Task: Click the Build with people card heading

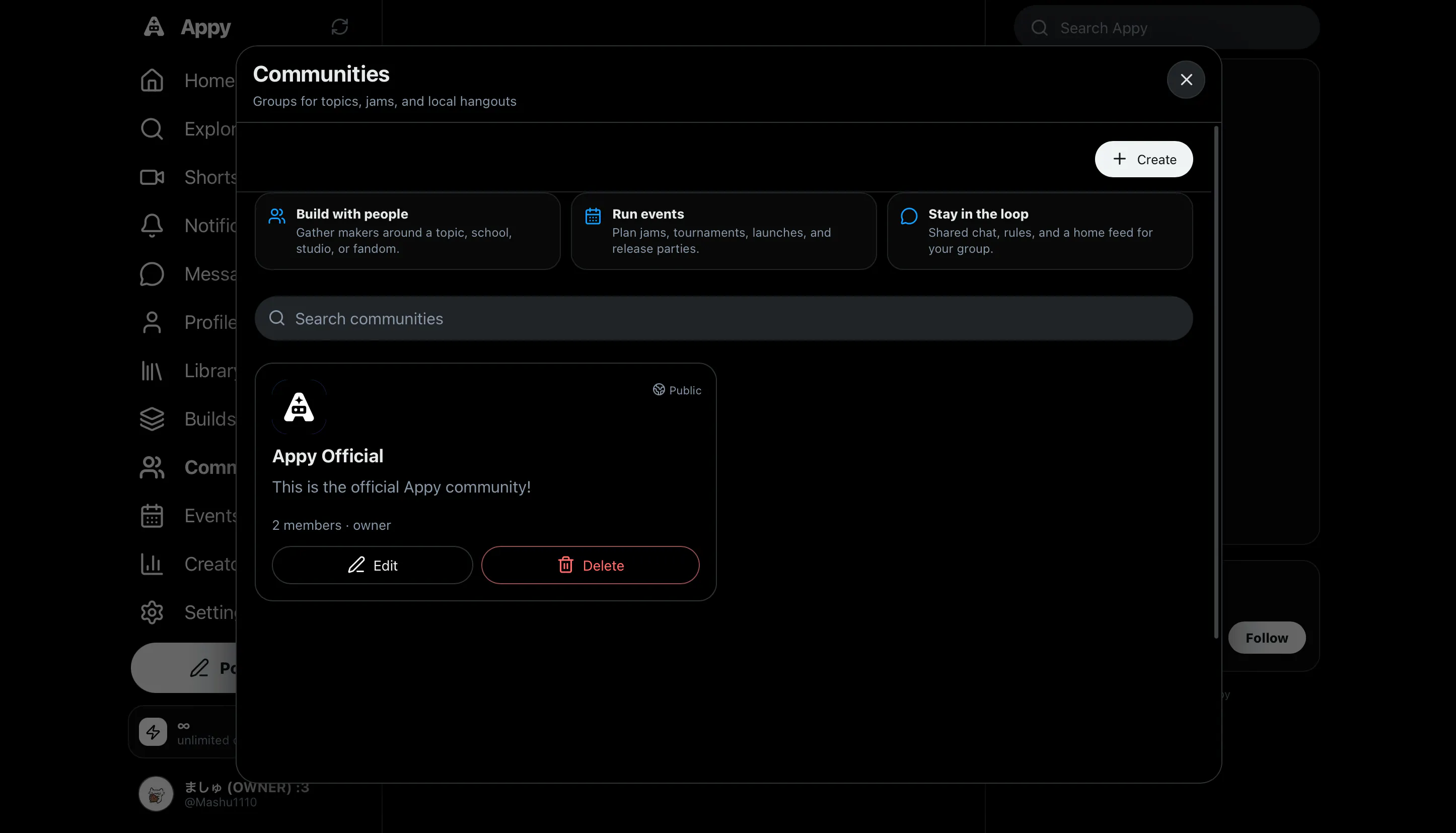Action: point(352,214)
